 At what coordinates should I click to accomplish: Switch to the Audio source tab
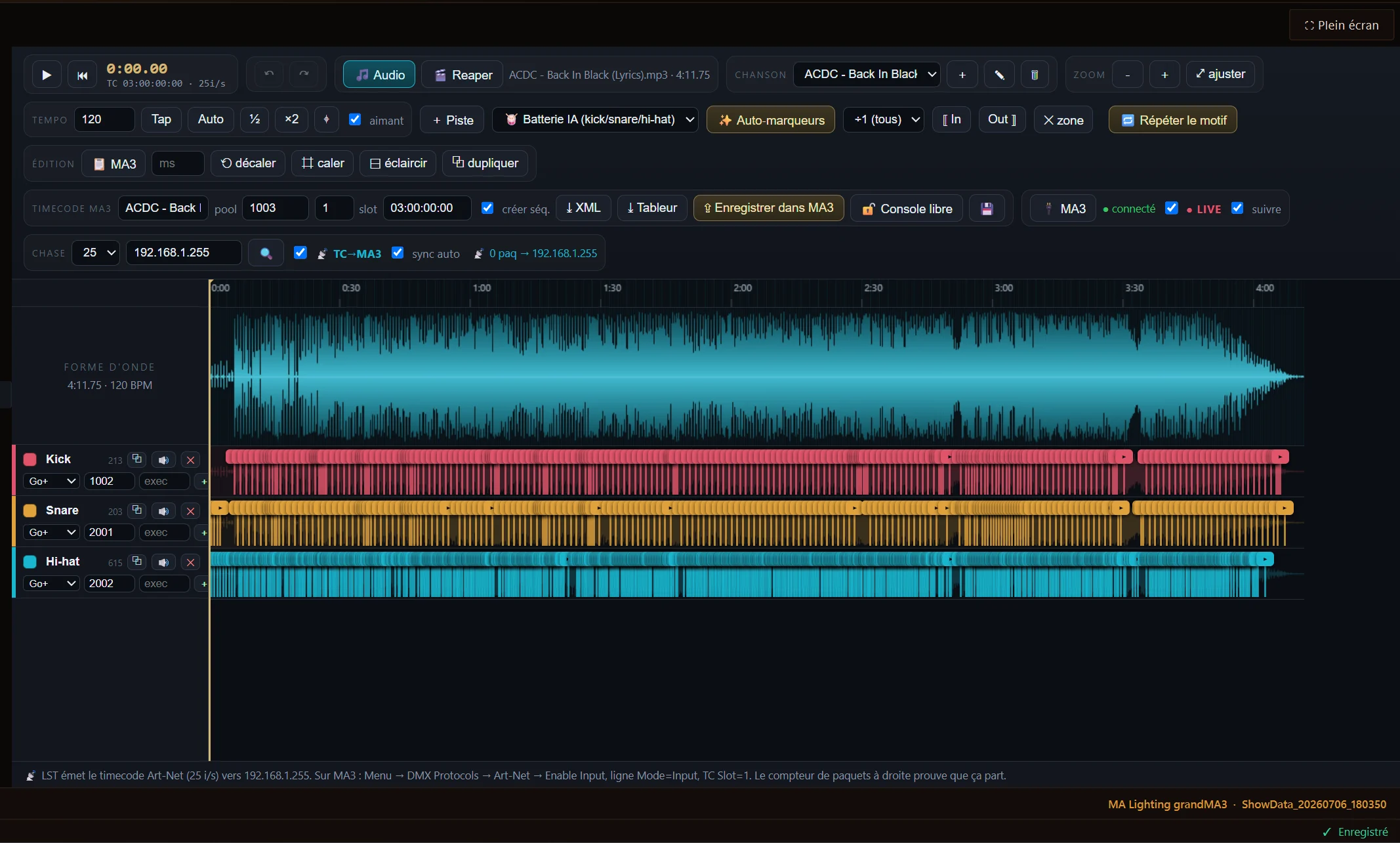(x=379, y=75)
